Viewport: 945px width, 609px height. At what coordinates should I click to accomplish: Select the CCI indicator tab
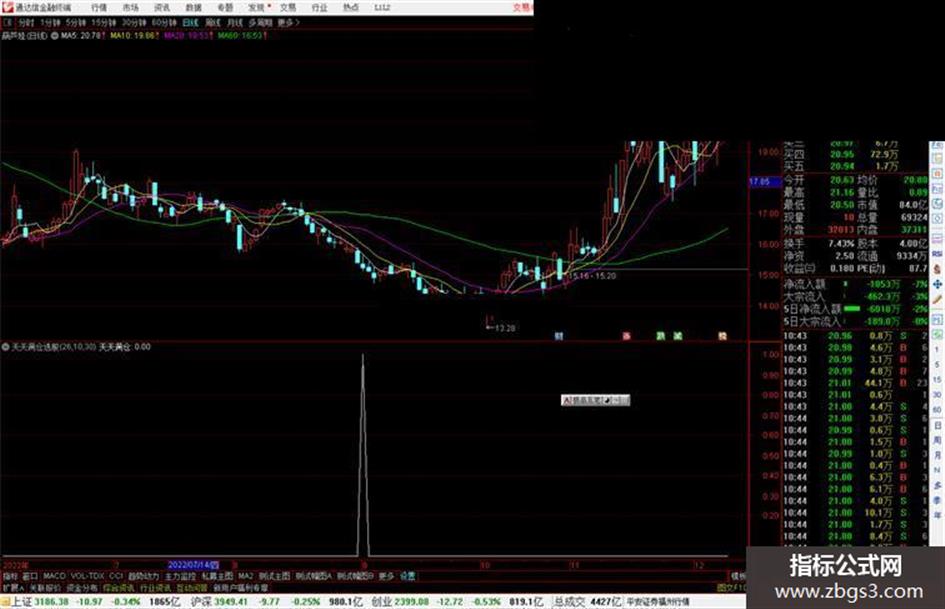116,576
